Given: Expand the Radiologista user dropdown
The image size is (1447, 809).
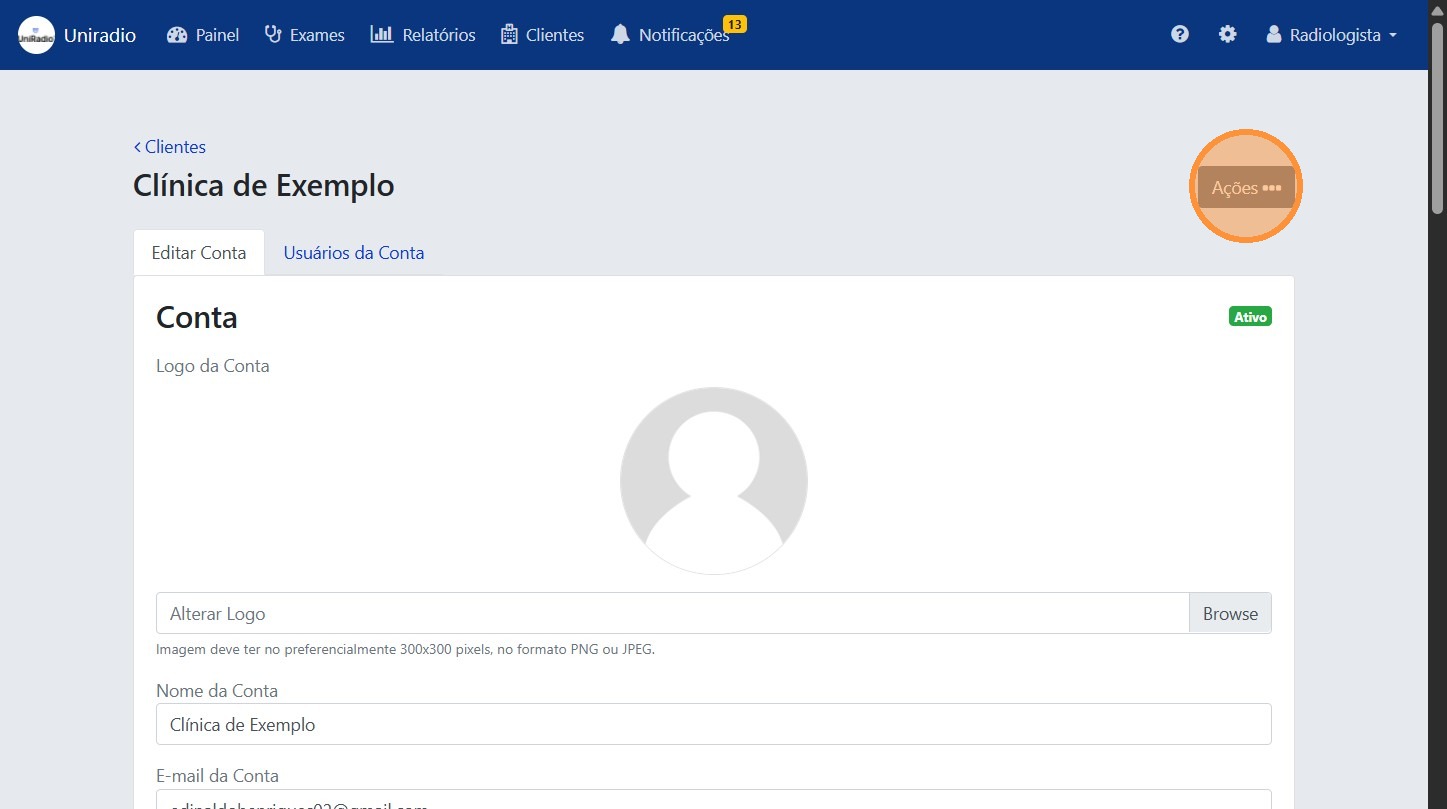Looking at the screenshot, I should (1331, 35).
